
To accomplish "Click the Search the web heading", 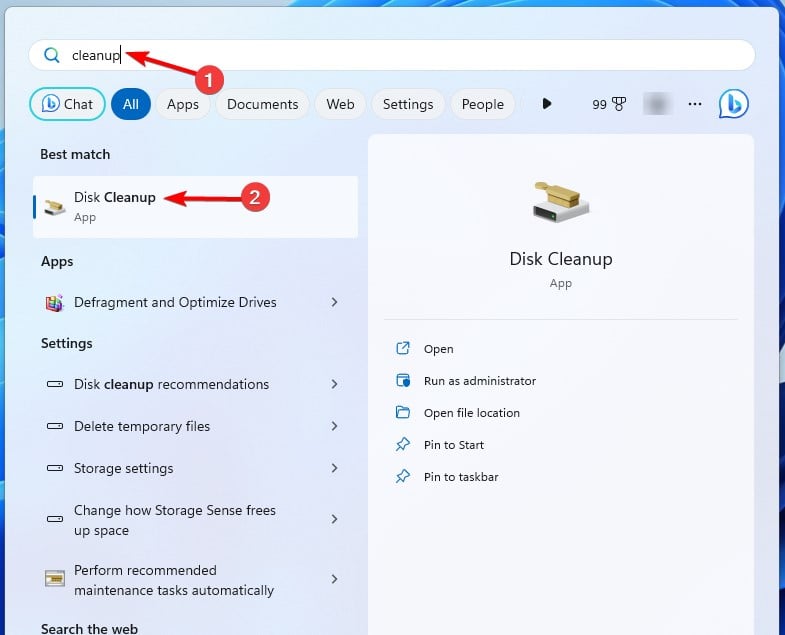I will (x=89, y=628).
